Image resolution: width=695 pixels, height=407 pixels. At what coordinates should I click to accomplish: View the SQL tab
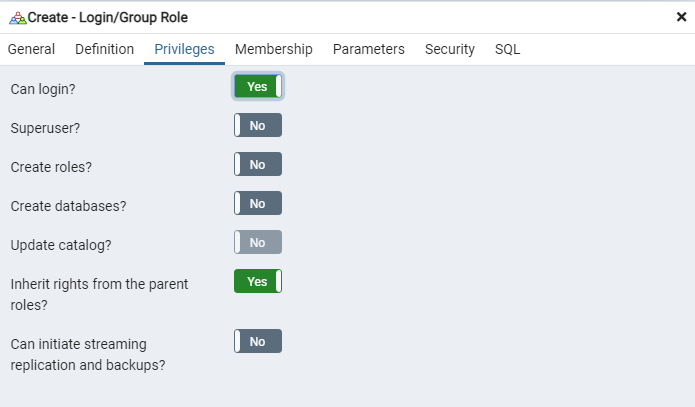[x=507, y=49]
